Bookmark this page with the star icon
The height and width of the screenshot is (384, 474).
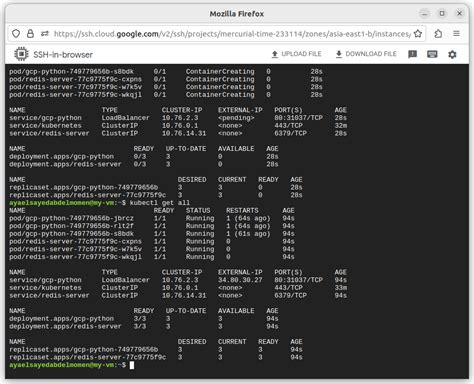(x=418, y=33)
